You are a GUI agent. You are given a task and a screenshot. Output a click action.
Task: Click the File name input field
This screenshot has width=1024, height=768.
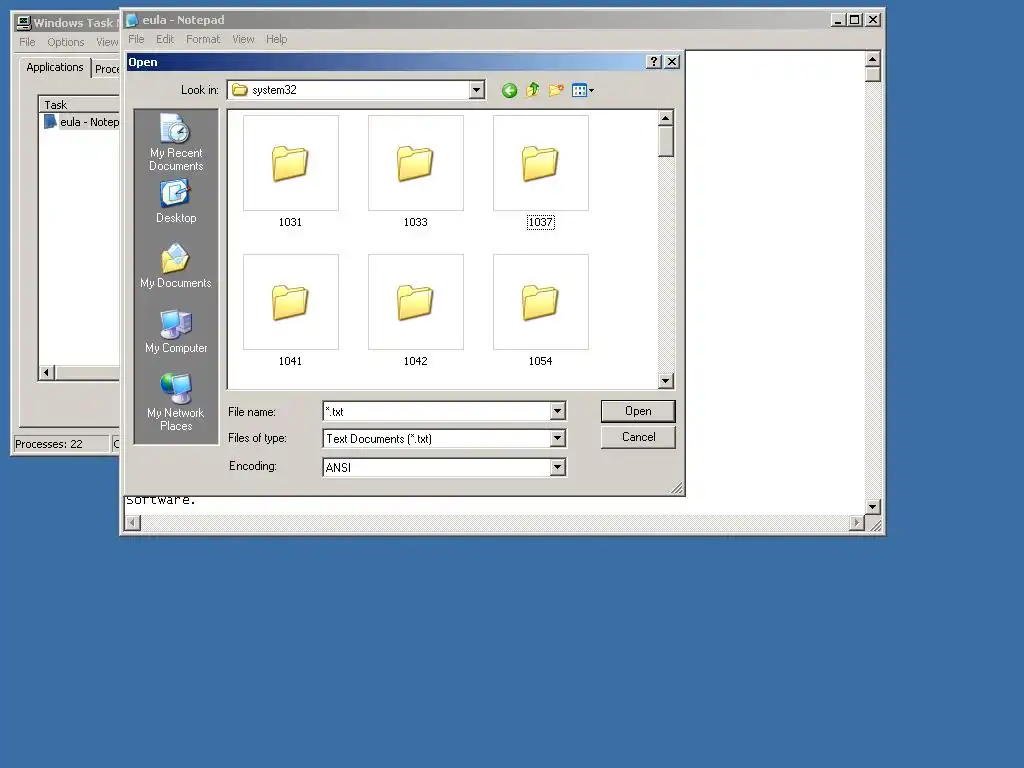pyautogui.click(x=436, y=411)
